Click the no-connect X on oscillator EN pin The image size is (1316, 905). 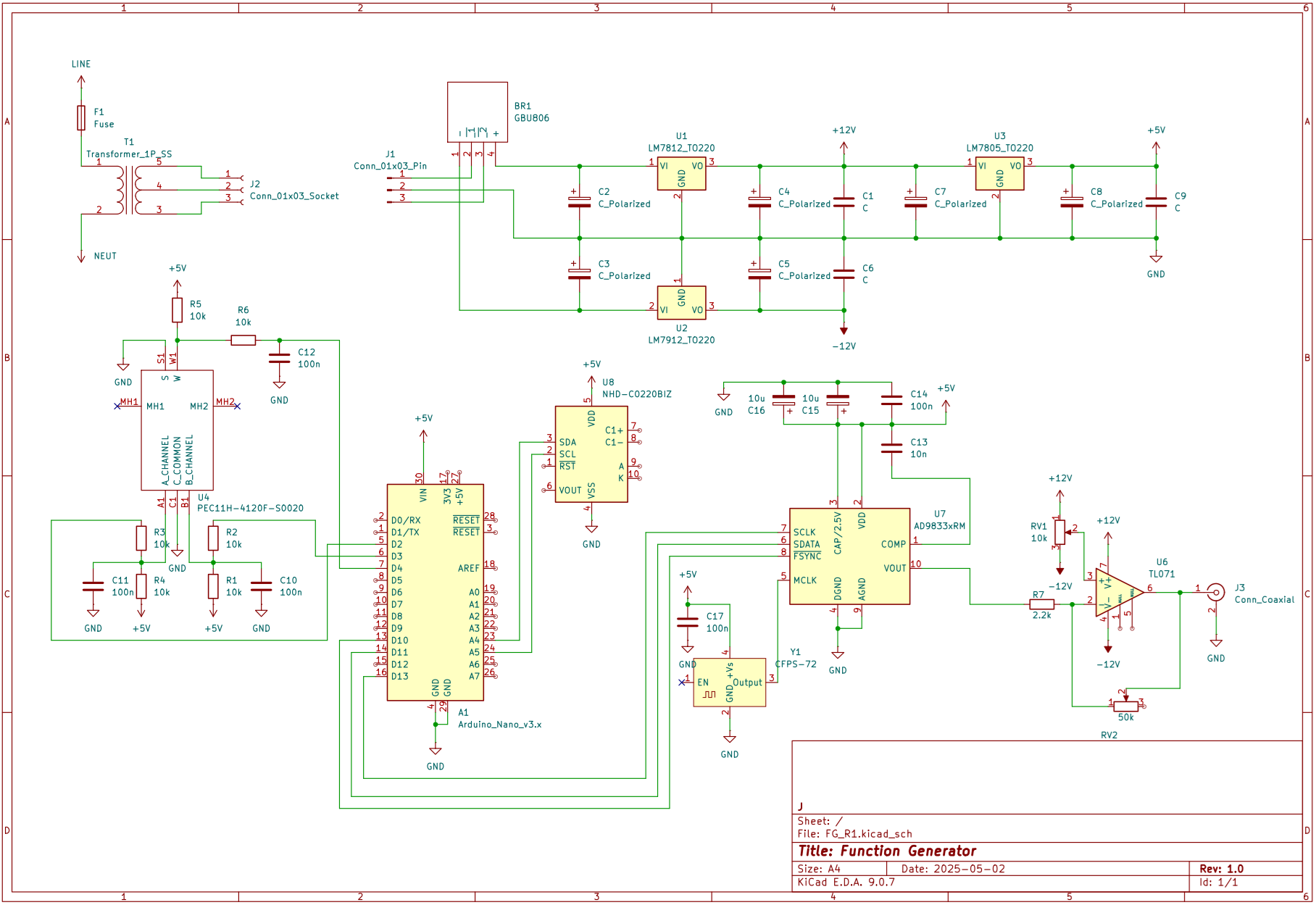tap(681, 683)
